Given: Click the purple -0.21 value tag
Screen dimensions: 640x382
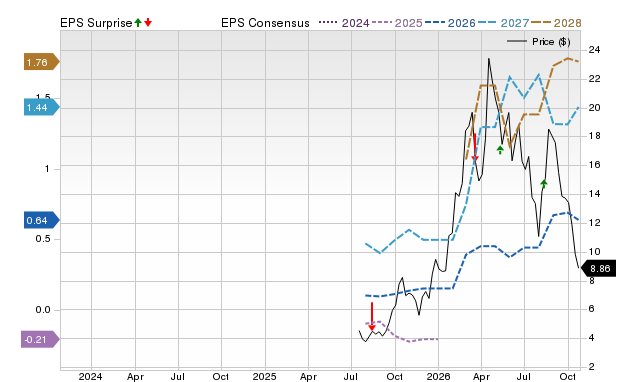Looking at the screenshot, I should point(40,339).
